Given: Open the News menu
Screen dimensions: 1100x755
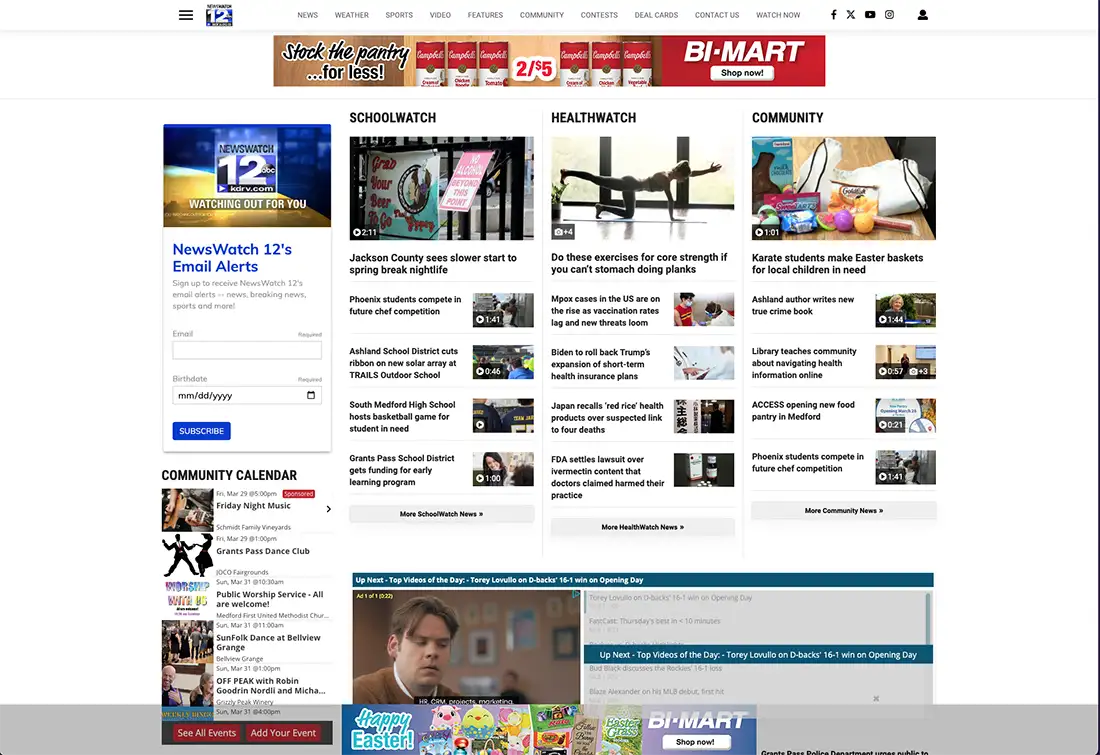Looking at the screenshot, I should click(307, 15).
